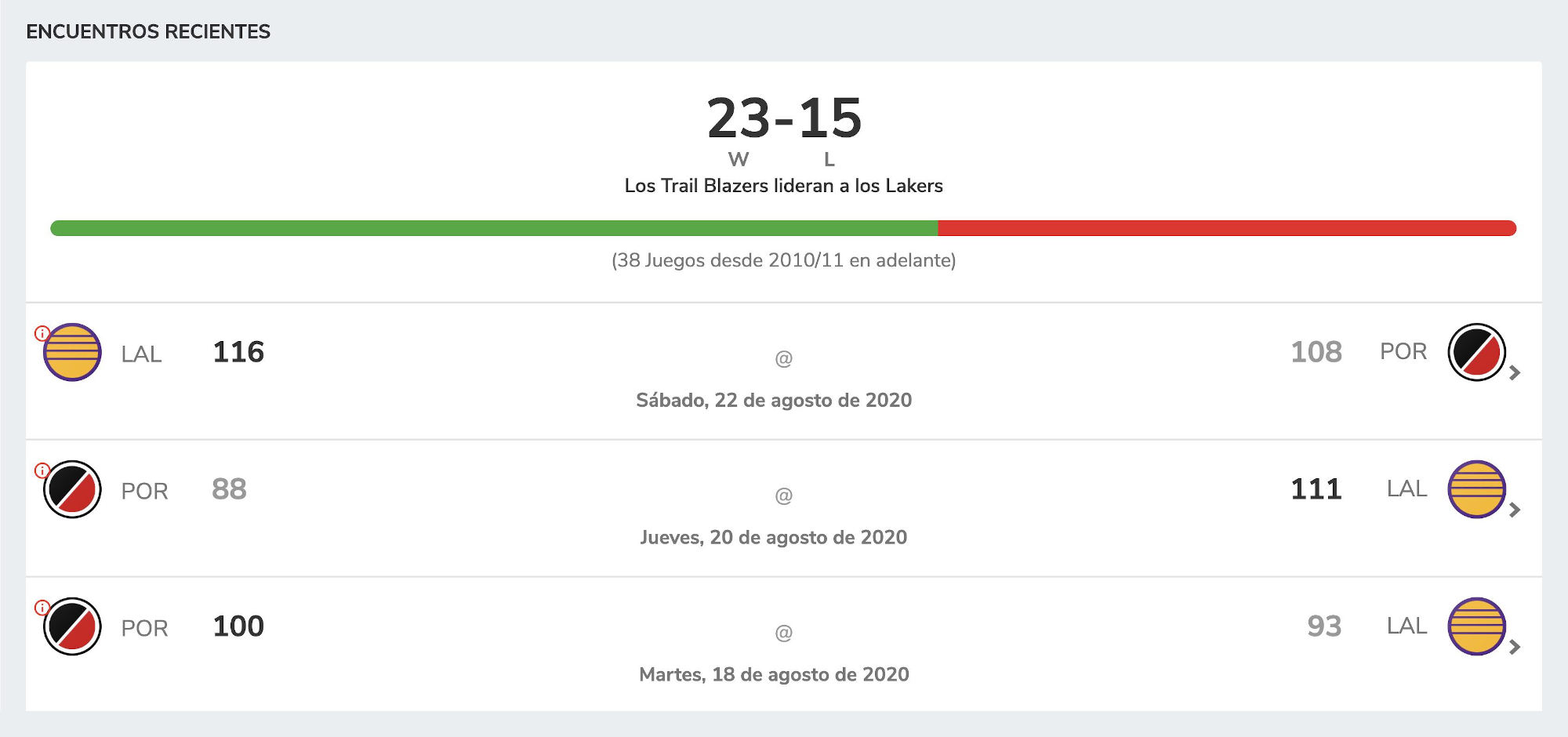The image size is (1568, 737).
Task: Open info badge on first row Lakers logo
Action: 42,333
